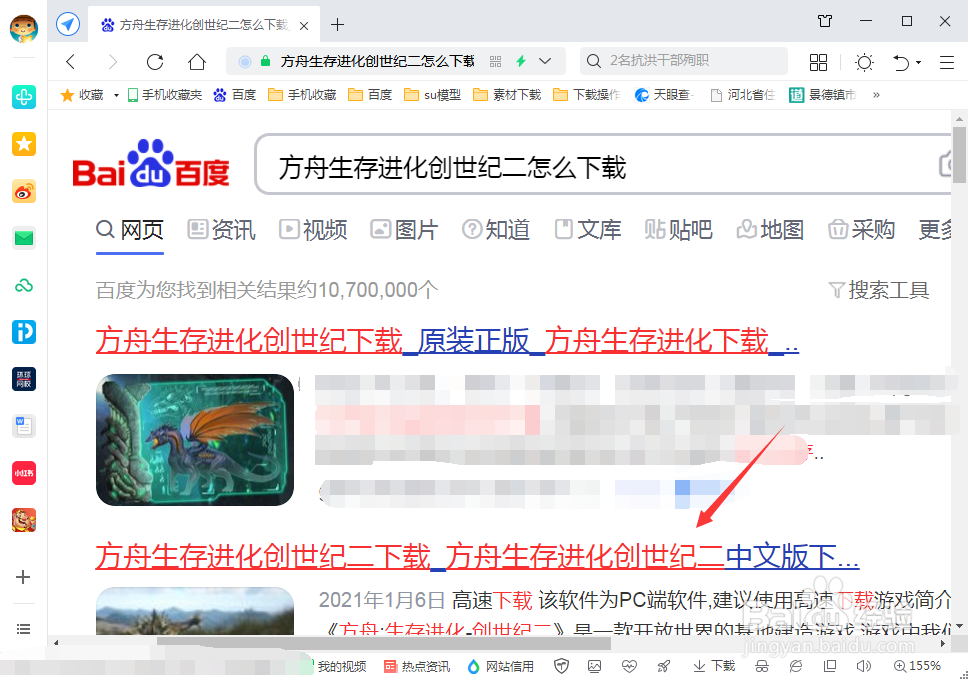
Task: Click the QR code icon in address bar
Action: (495, 61)
